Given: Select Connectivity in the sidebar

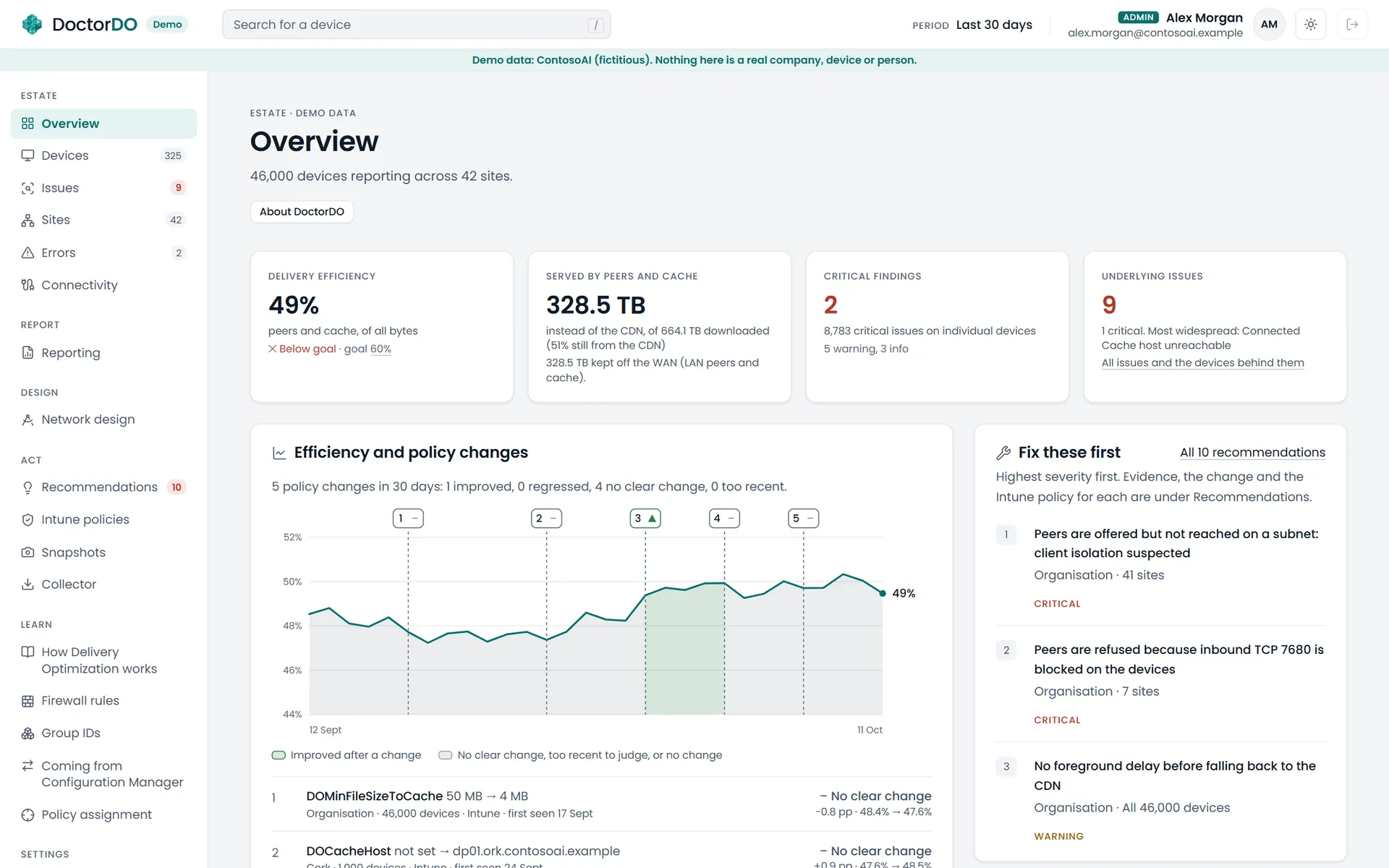Looking at the screenshot, I should coord(103,285).
